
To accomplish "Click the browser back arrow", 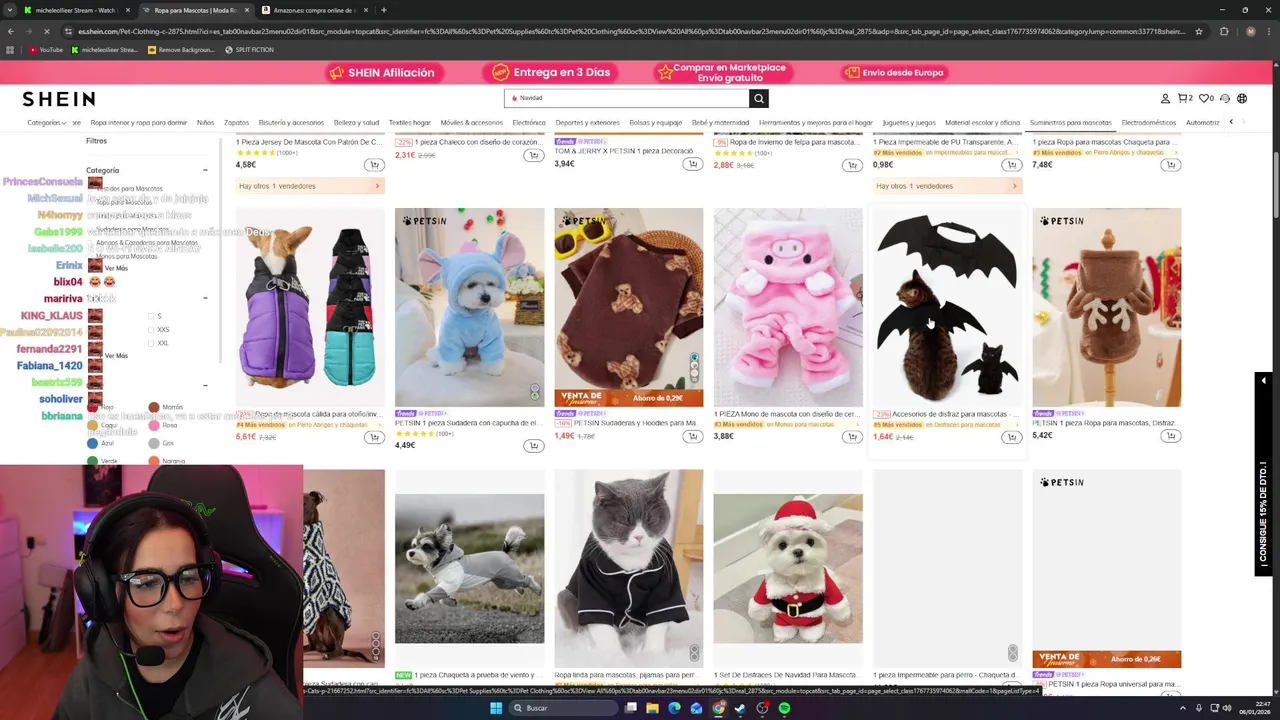I will point(11,31).
